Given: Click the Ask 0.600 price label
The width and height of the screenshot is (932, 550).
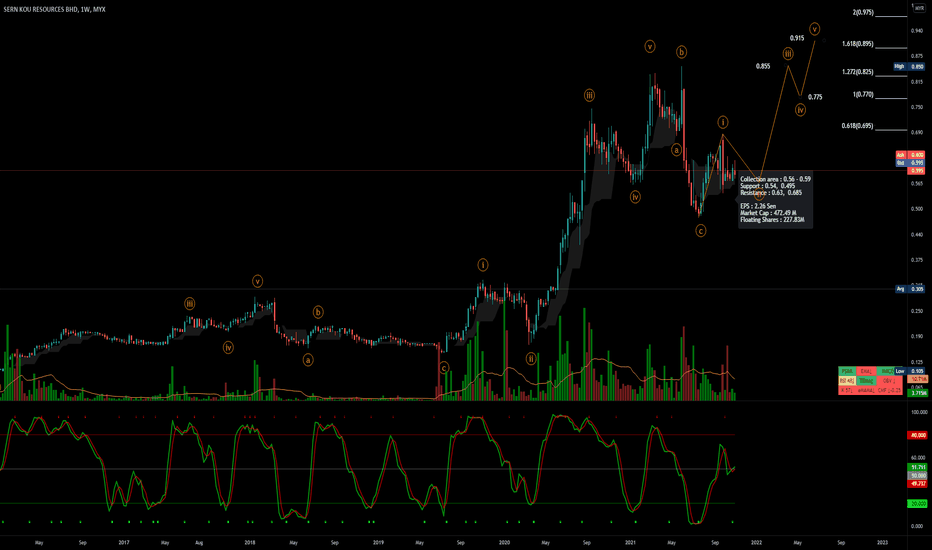Looking at the screenshot, I should [911, 155].
